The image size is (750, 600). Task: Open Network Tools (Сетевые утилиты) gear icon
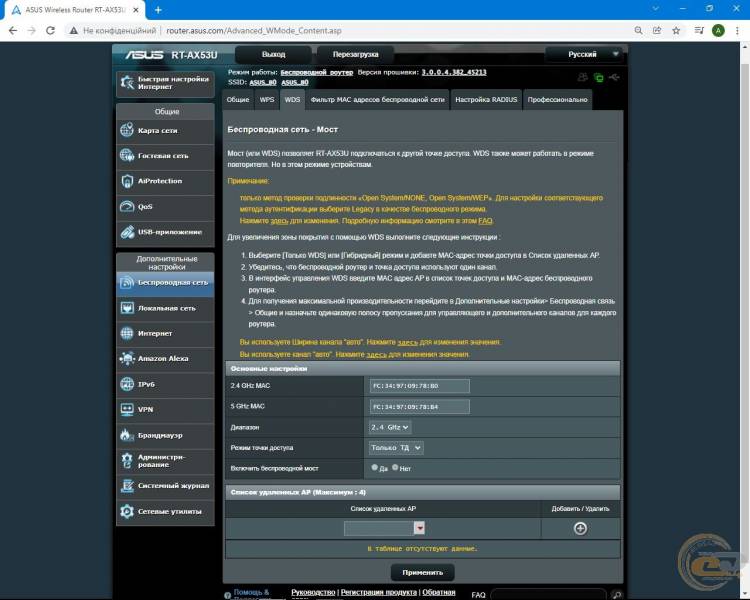[127, 511]
